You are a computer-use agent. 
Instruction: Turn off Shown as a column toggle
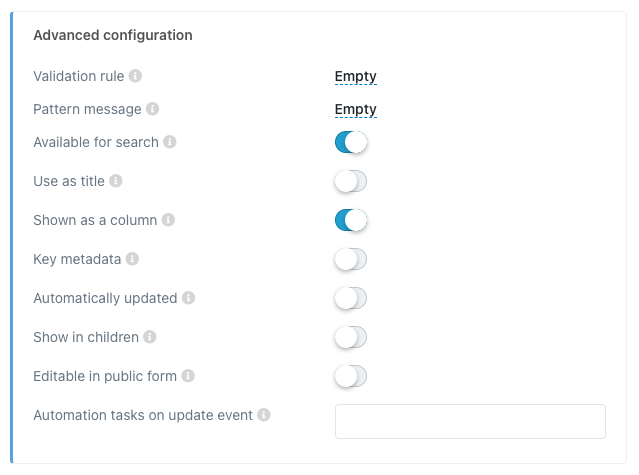pos(351,220)
